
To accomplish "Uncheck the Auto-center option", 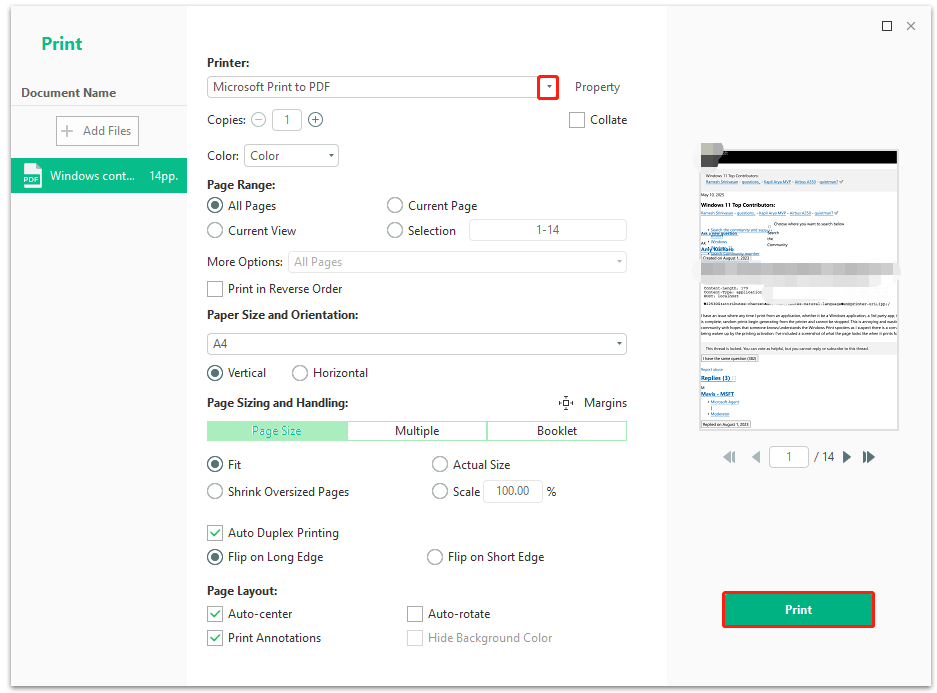I will [215, 614].
